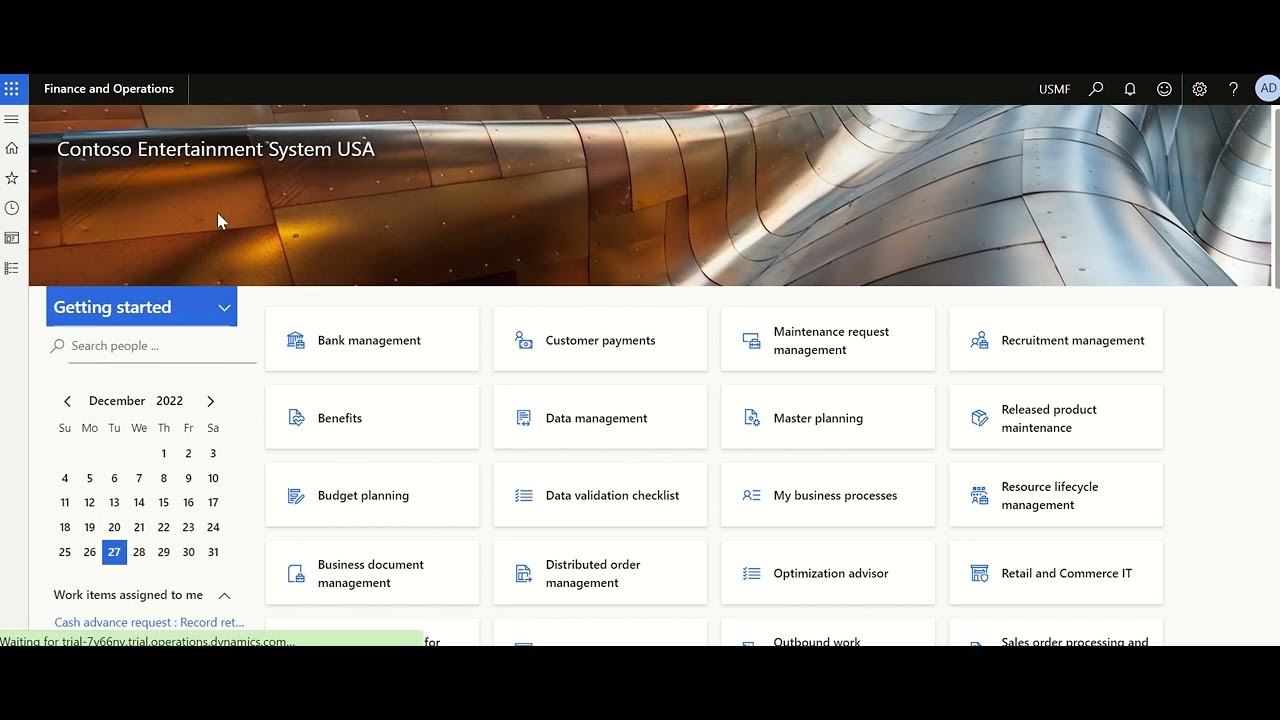The image size is (1280, 720).
Task: Open the My business processes tile
Action: tap(828, 495)
